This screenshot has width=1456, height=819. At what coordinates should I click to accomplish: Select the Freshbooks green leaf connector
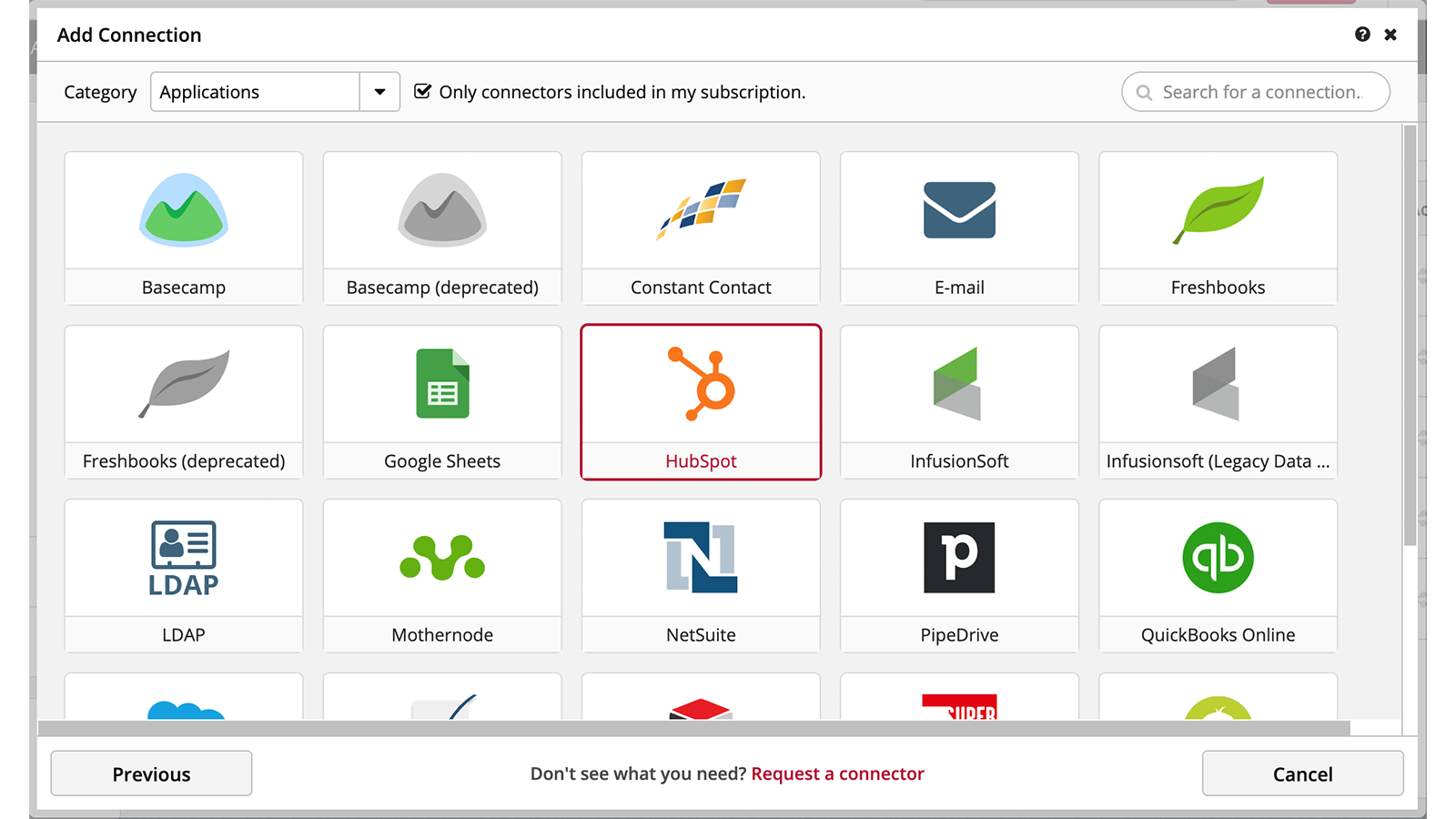(x=1218, y=211)
